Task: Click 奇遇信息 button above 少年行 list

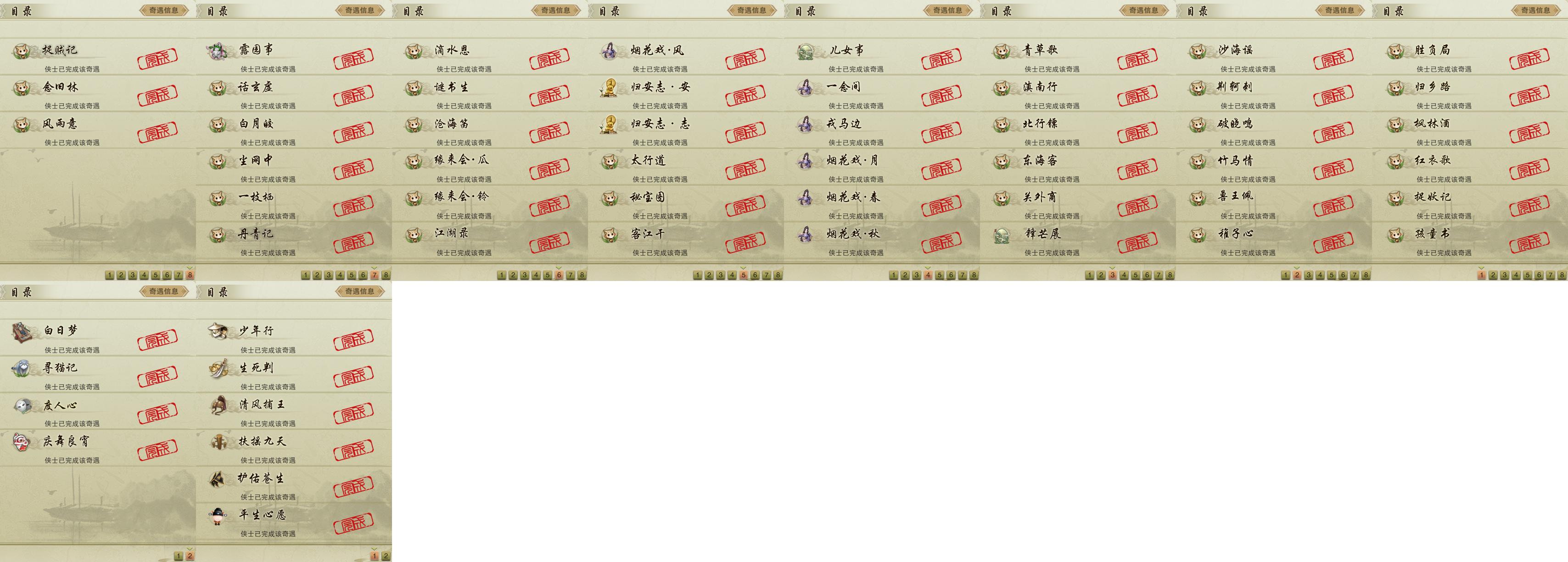Action: click(360, 292)
